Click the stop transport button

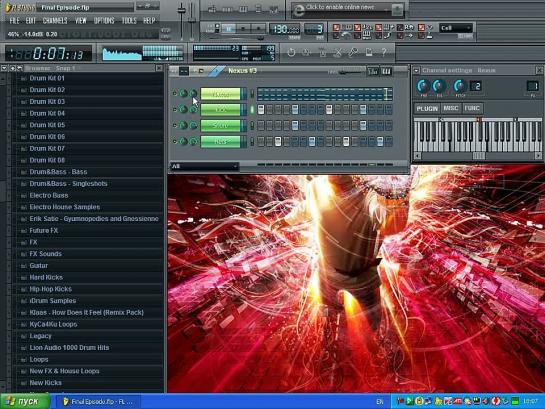click(244, 29)
